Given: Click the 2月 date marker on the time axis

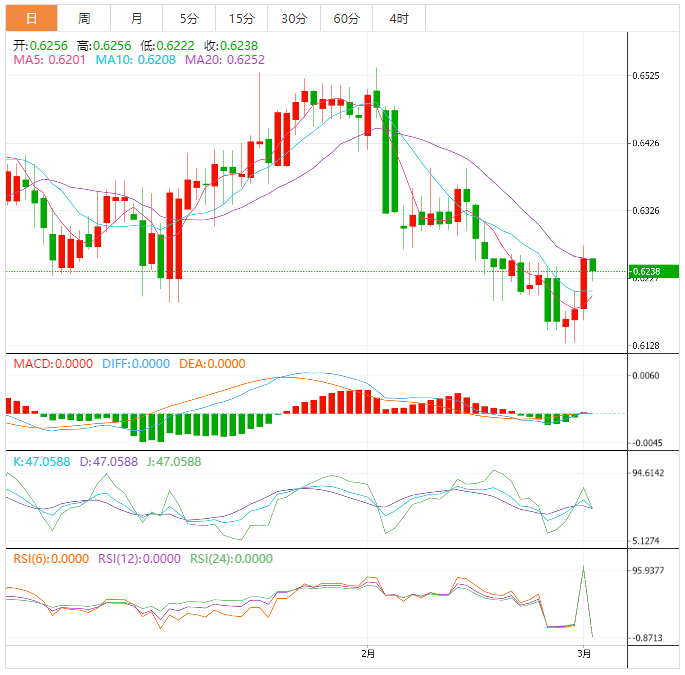Looking at the screenshot, I should [368, 654].
